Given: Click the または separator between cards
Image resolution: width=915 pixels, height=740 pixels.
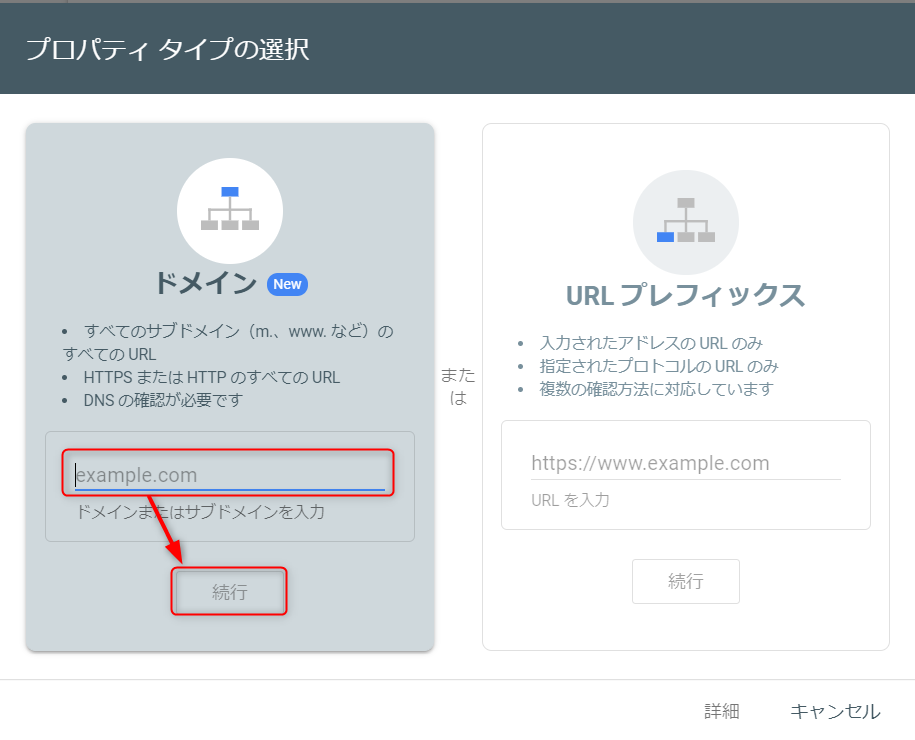Looking at the screenshot, I should click(x=458, y=385).
